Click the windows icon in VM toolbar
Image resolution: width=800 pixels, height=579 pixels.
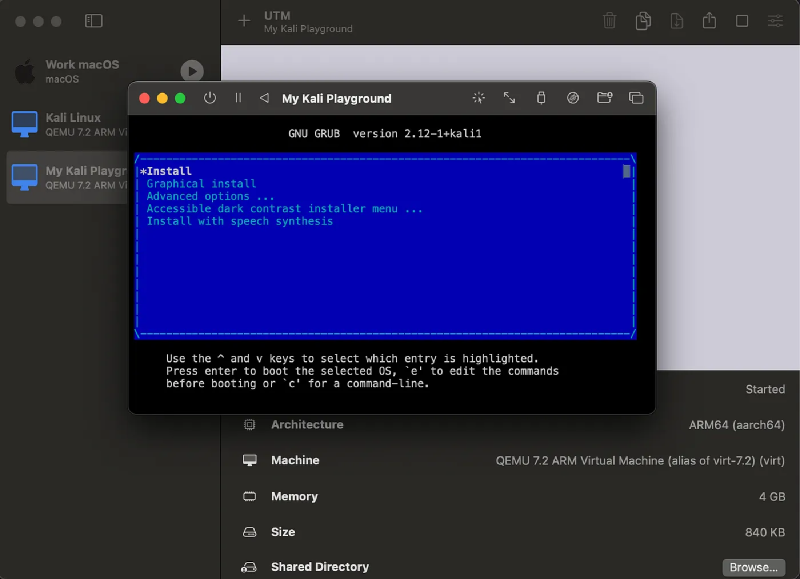[x=636, y=98]
